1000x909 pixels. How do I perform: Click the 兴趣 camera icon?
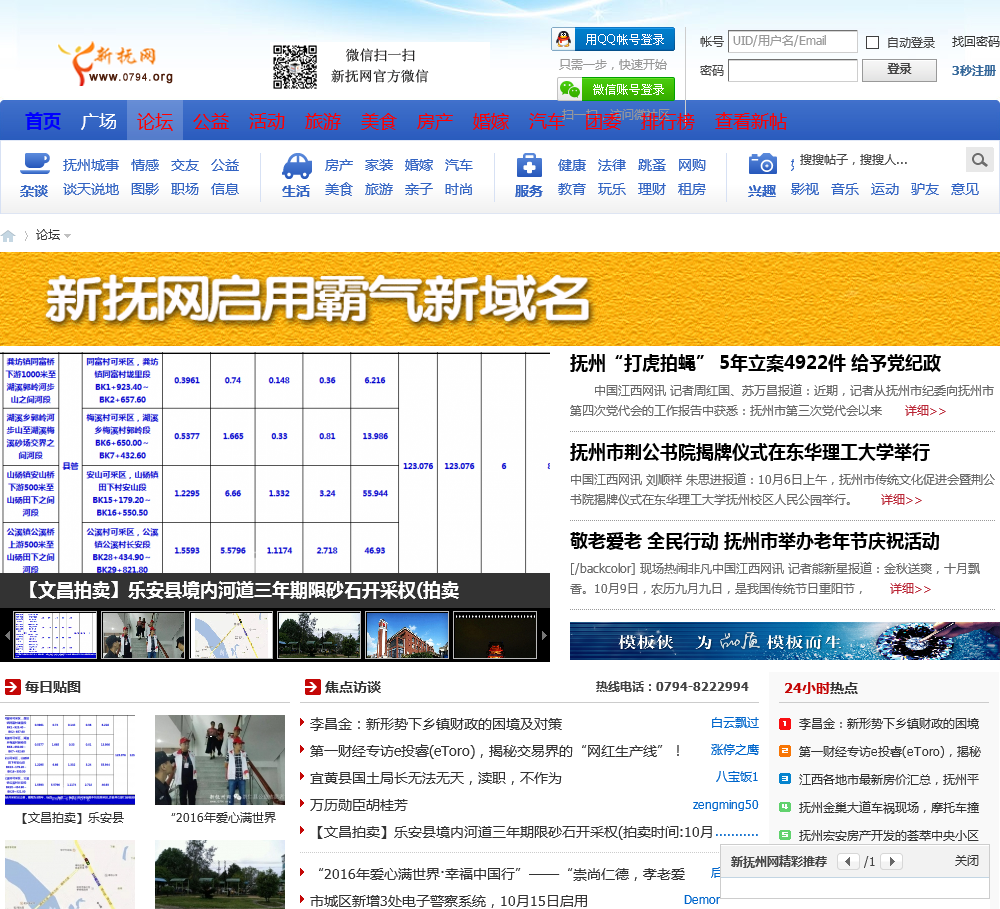click(x=763, y=164)
